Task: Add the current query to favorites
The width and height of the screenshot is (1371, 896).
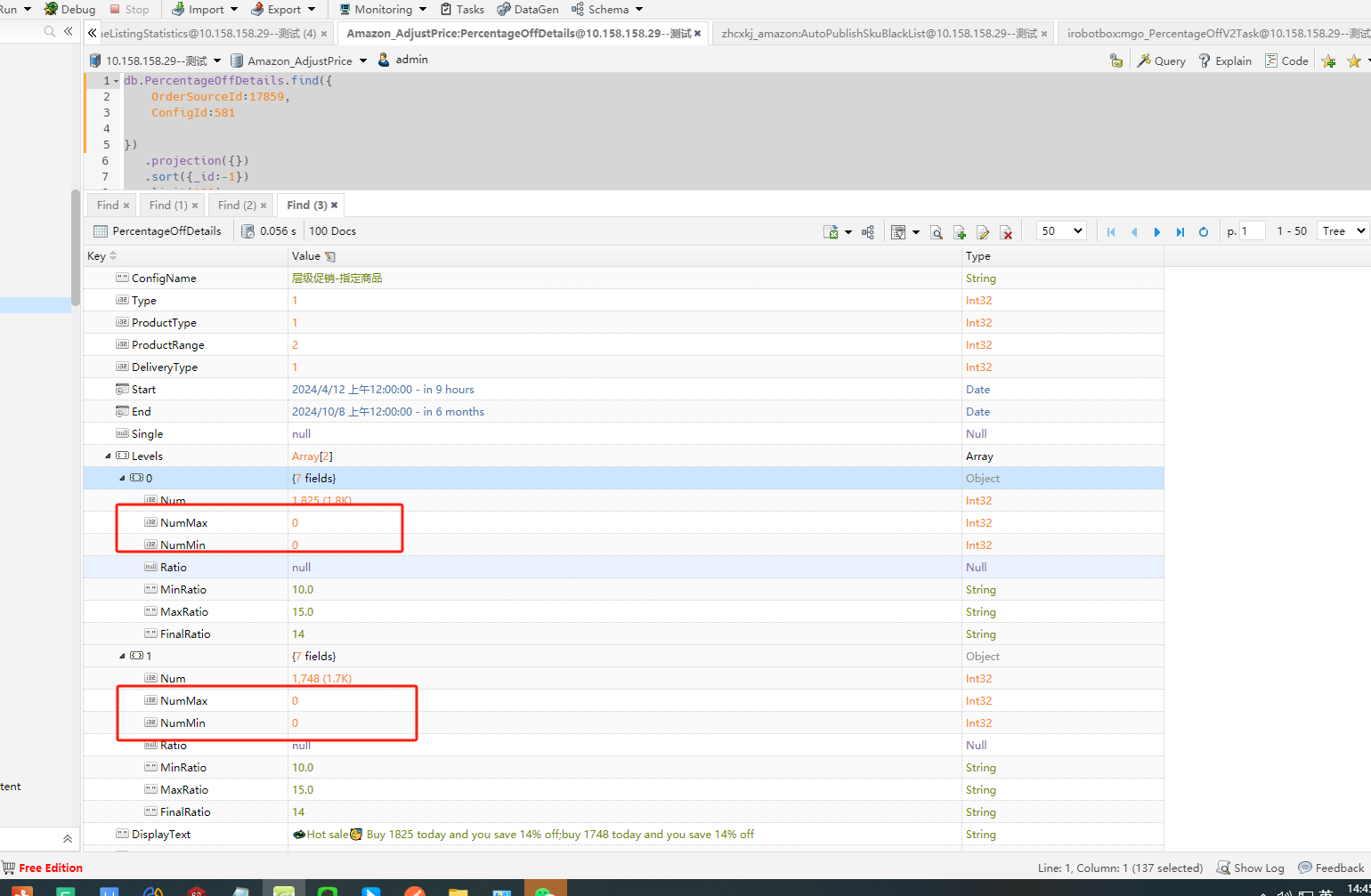Action: (x=1328, y=61)
